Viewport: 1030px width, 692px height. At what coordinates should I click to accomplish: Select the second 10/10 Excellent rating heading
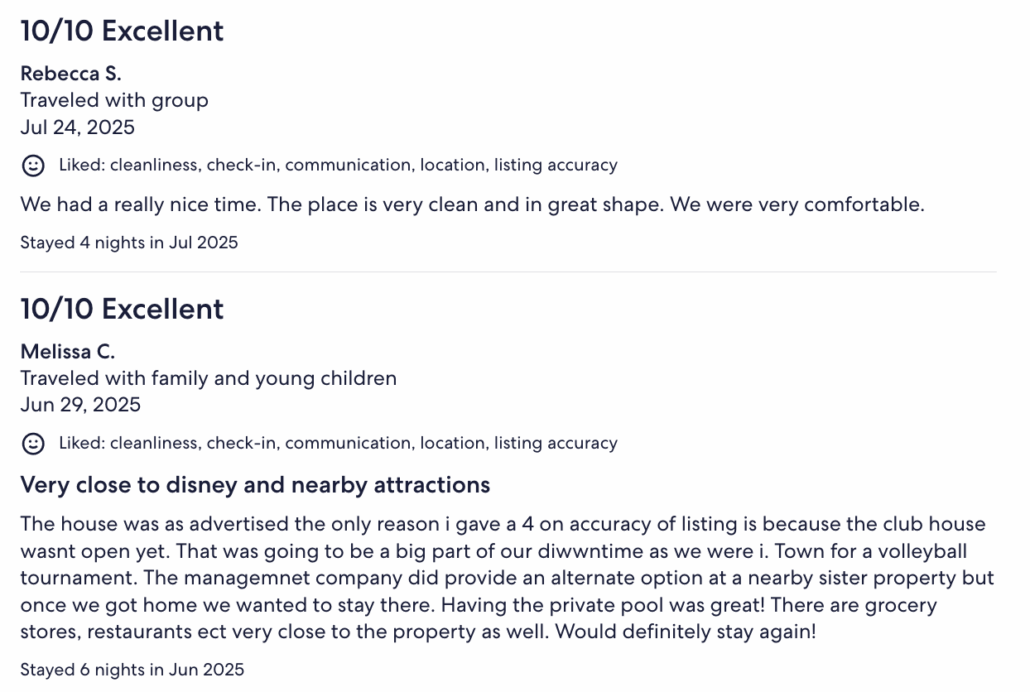pos(122,309)
